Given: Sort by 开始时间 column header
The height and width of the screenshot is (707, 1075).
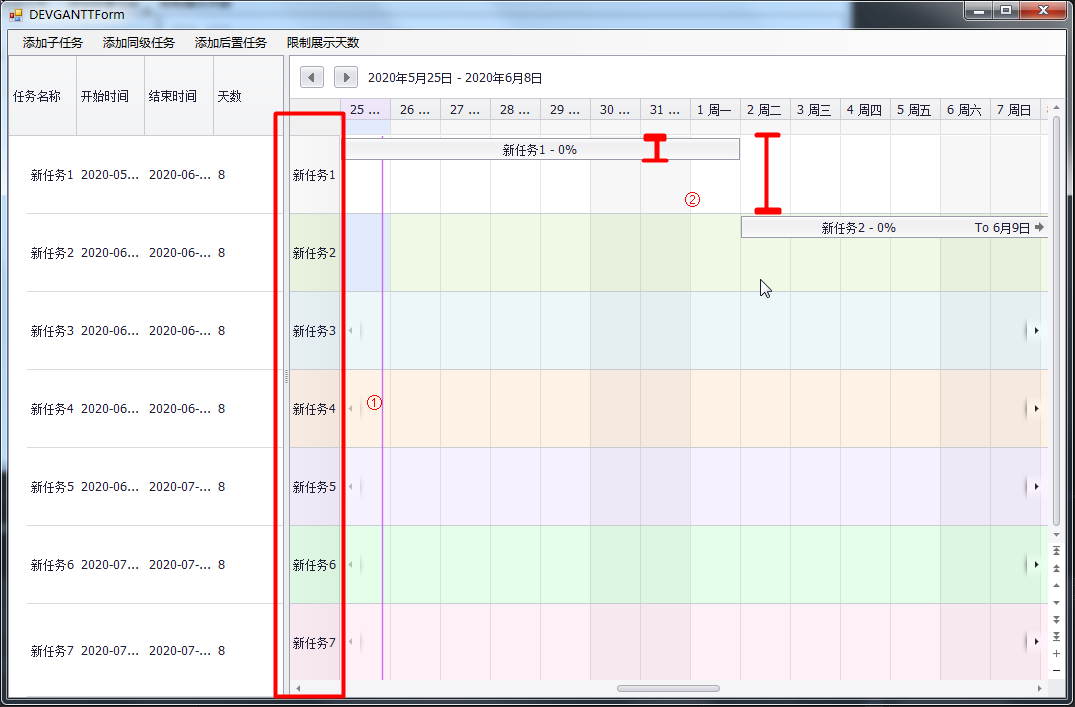Looking at the screenshot, I should click(110, 96).
